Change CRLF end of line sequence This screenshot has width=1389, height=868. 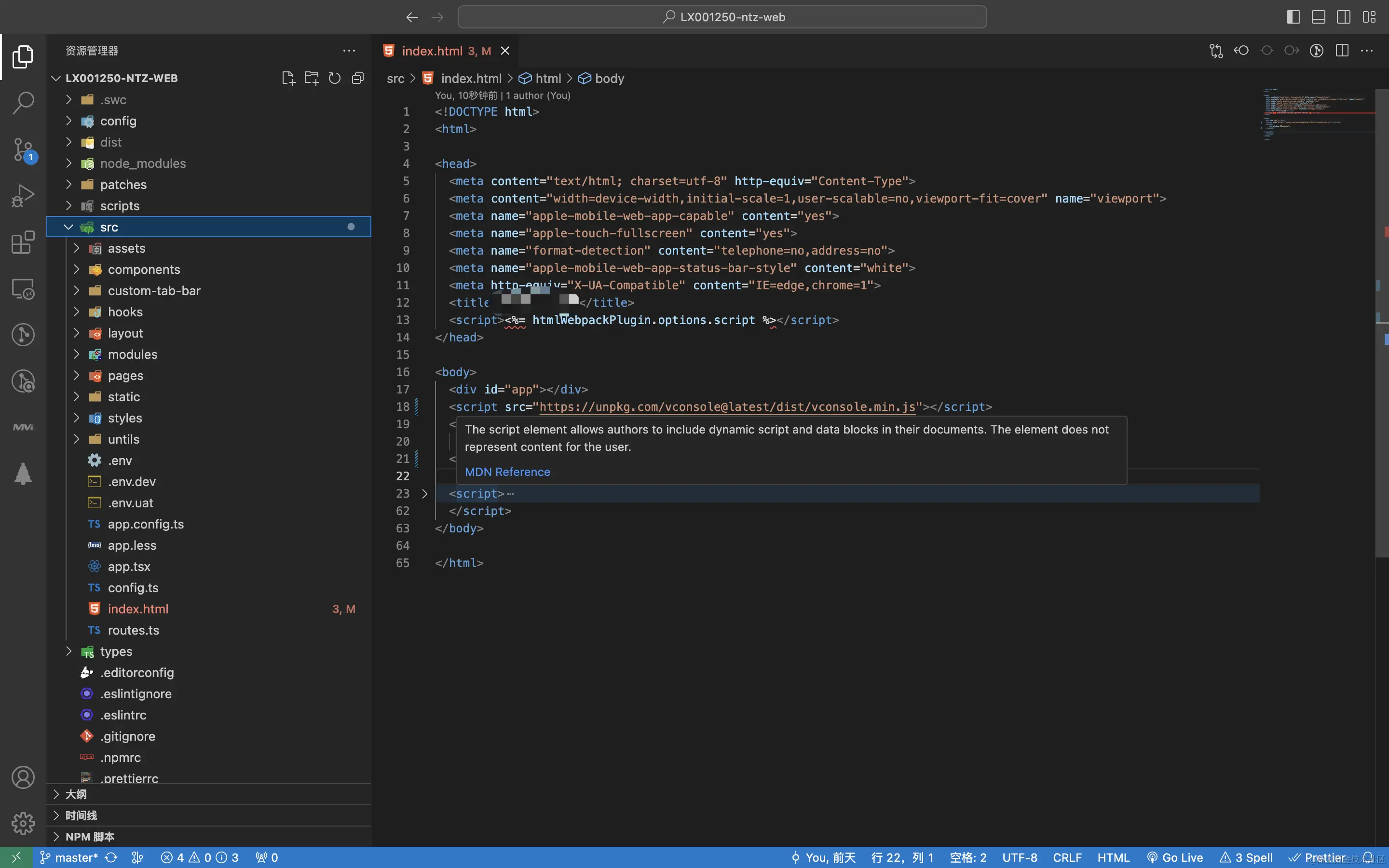[1067, 857]
